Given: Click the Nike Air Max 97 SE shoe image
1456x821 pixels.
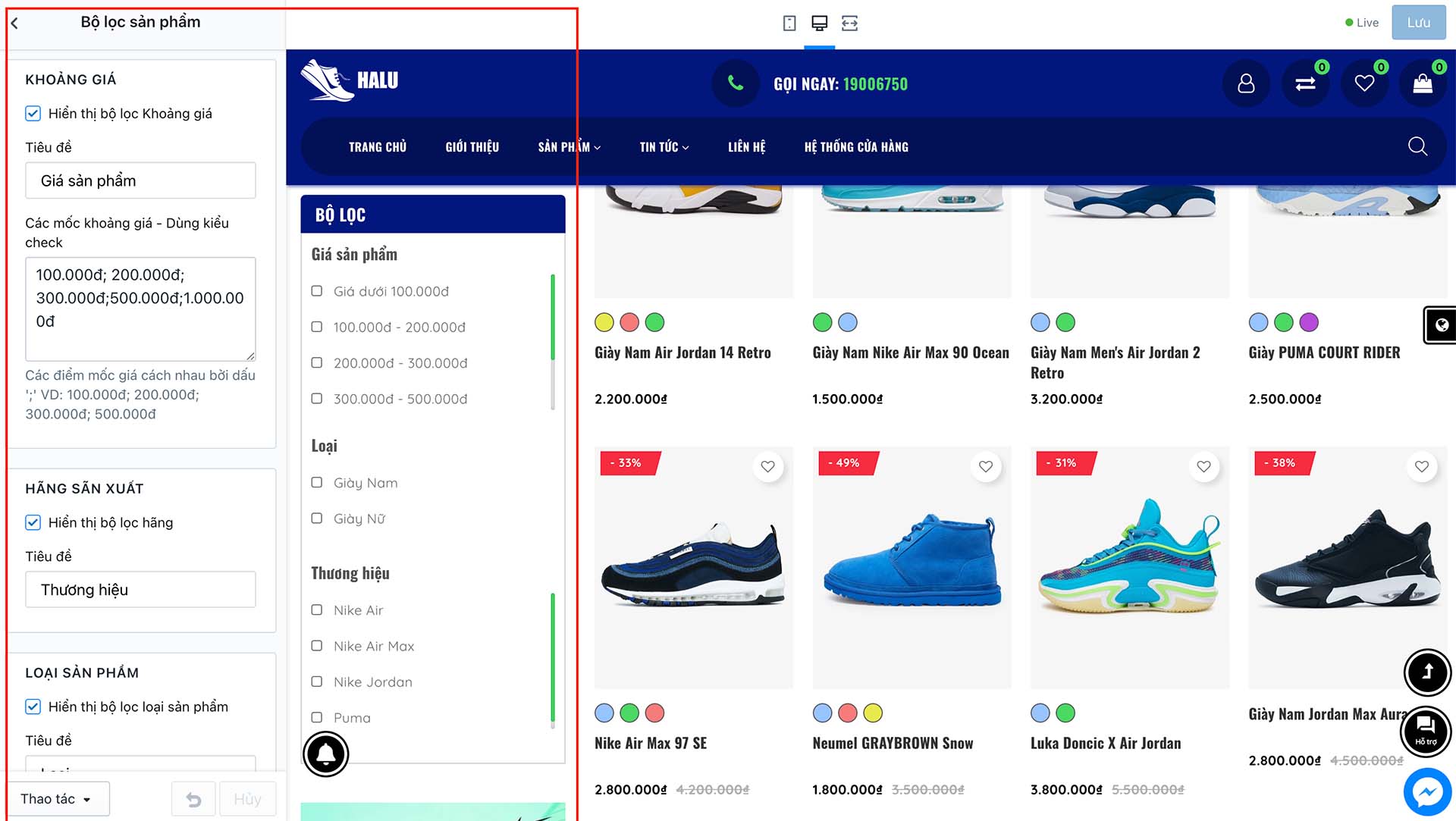Looking at the screenshot, I should [x=693, y=567].
